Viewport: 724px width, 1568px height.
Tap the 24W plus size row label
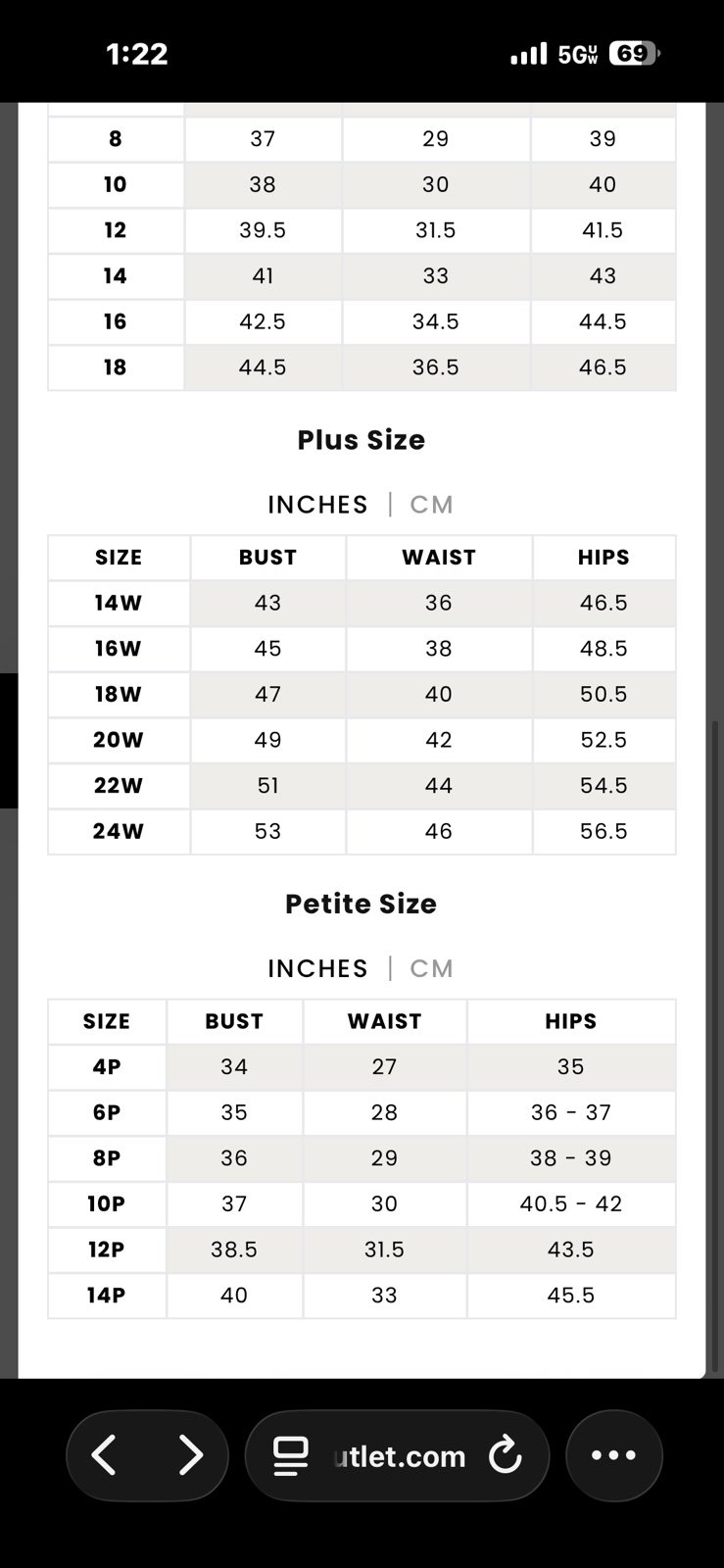[x=119, y=831]
